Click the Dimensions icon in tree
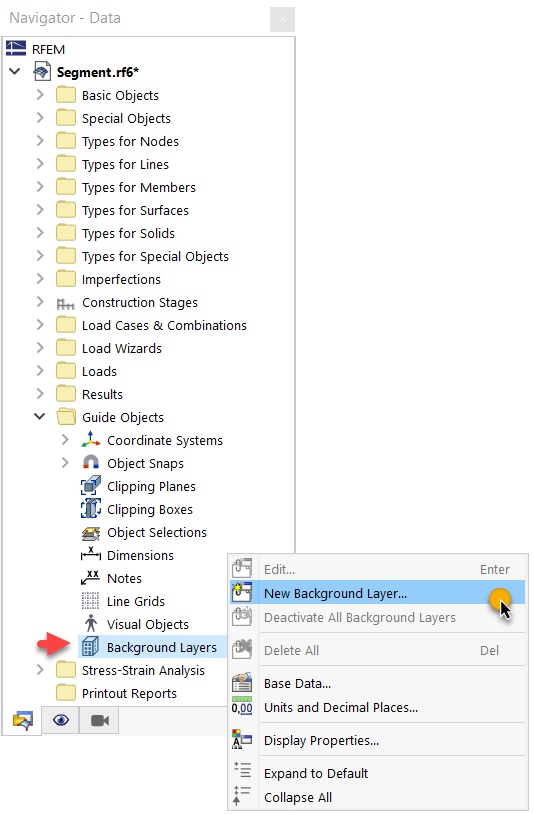 (91, 555)
